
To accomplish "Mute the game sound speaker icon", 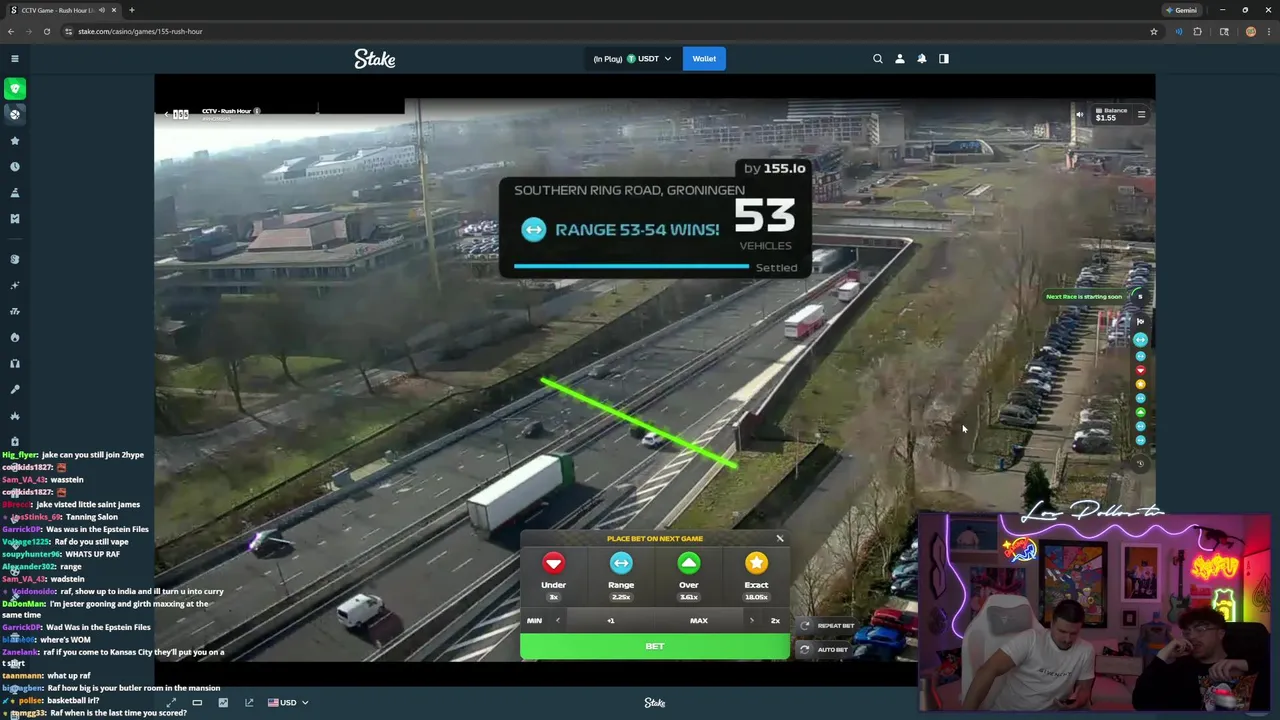I will point(1079,115).
